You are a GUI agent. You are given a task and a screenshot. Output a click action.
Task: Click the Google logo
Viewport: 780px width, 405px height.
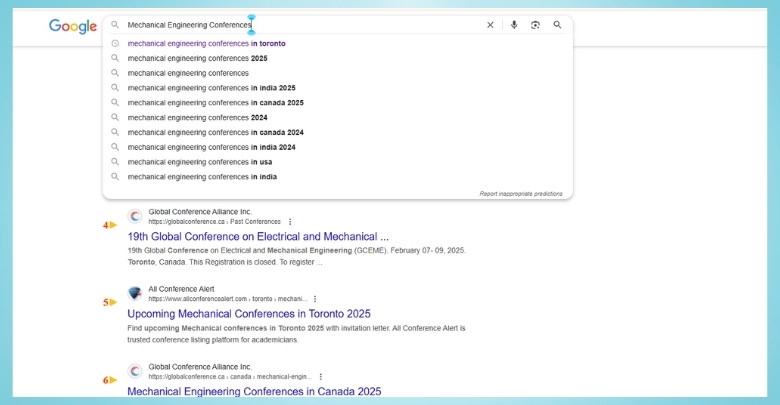coord(73,26)
